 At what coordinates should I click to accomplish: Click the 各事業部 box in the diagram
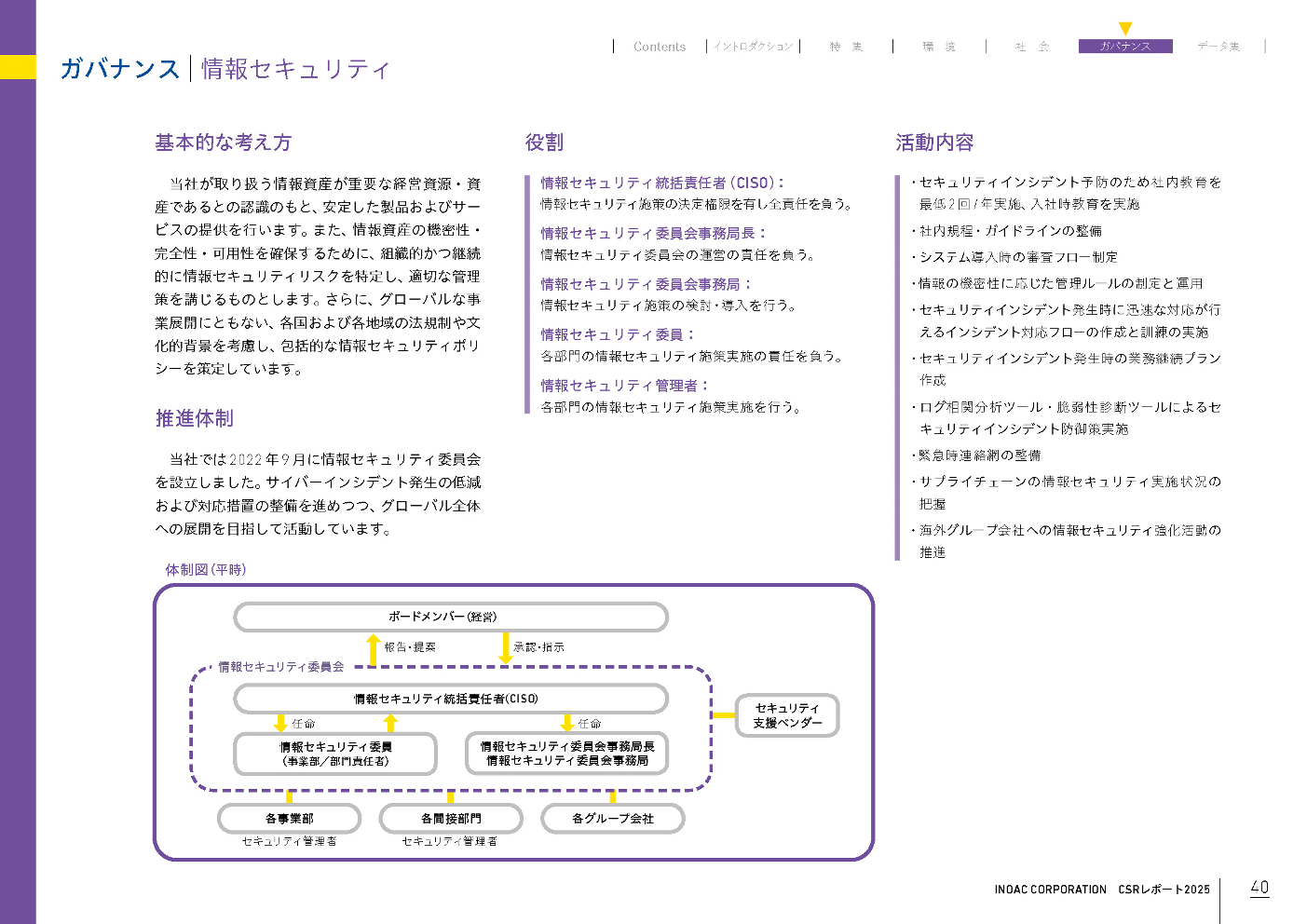pyautogui.click(x=289, y=819)
